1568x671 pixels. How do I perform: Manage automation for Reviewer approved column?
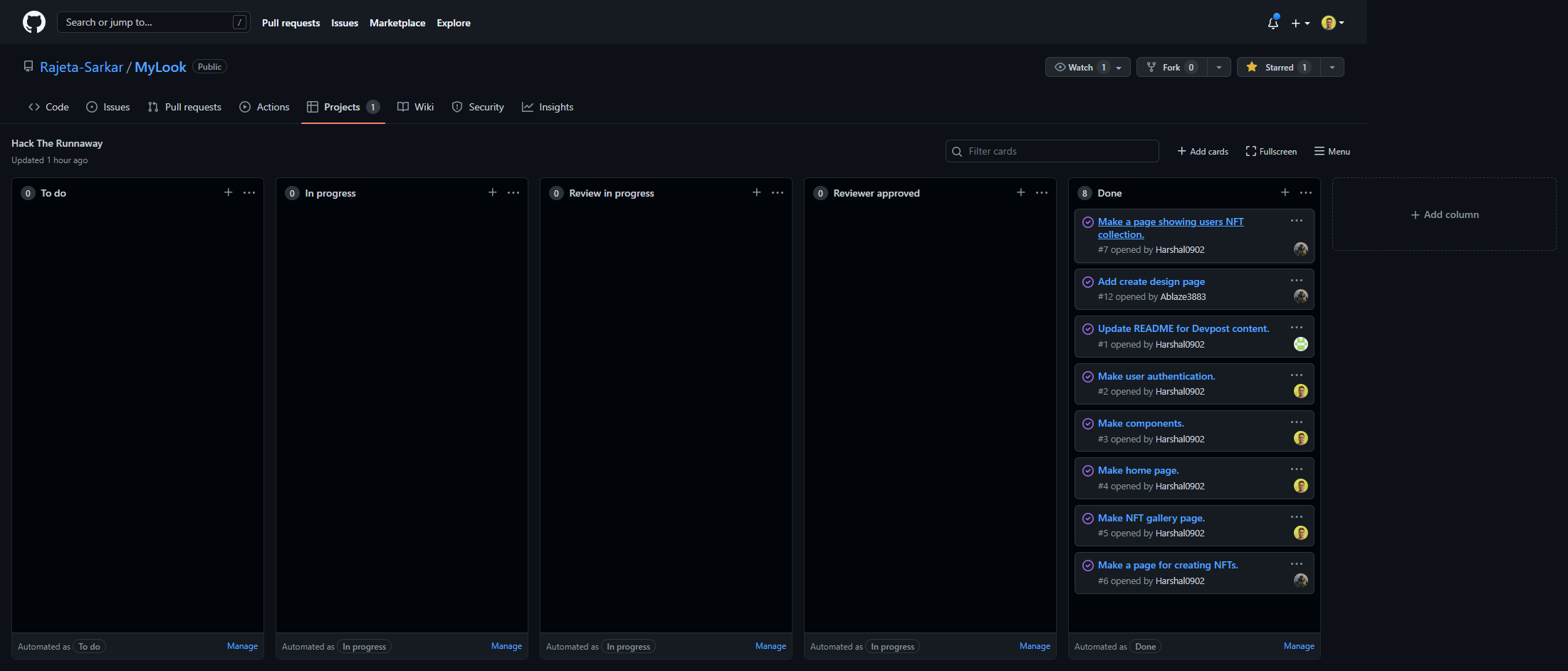[x=1035, y=646]
